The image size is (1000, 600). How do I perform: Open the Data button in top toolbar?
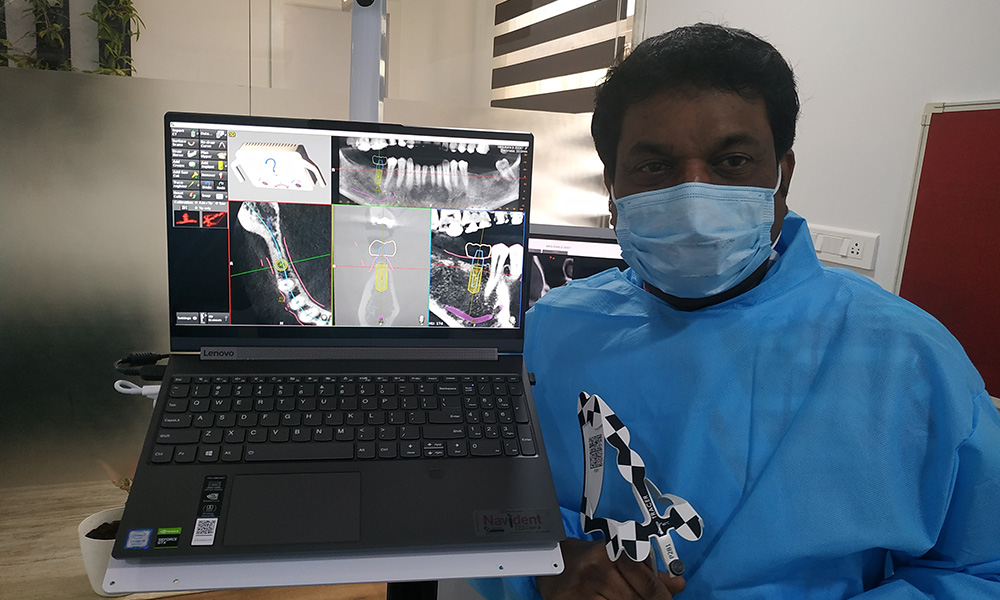point(214,133)
